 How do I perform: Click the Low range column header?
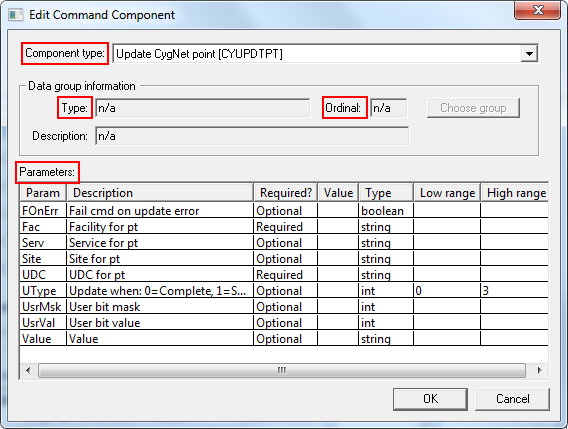447,193
